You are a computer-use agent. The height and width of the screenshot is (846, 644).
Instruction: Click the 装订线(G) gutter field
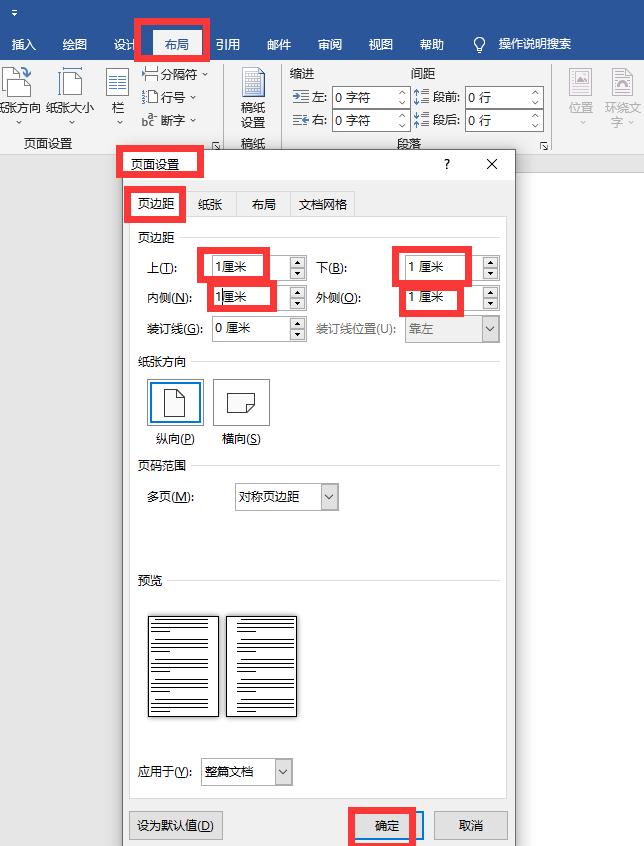[251, 328]
